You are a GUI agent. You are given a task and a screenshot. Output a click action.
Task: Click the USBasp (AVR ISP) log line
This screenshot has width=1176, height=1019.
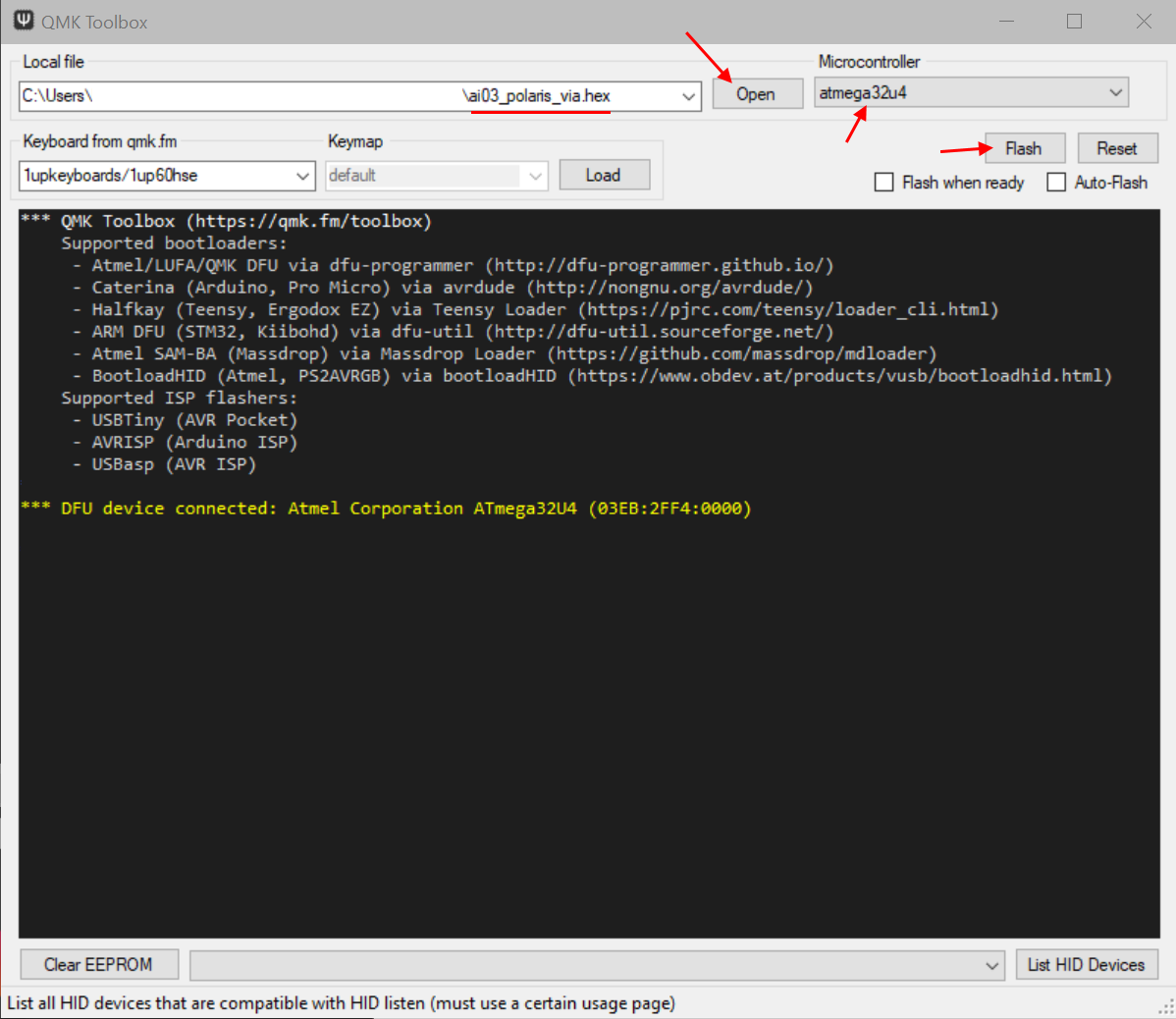pyautogui.click(x=164, y=464)
